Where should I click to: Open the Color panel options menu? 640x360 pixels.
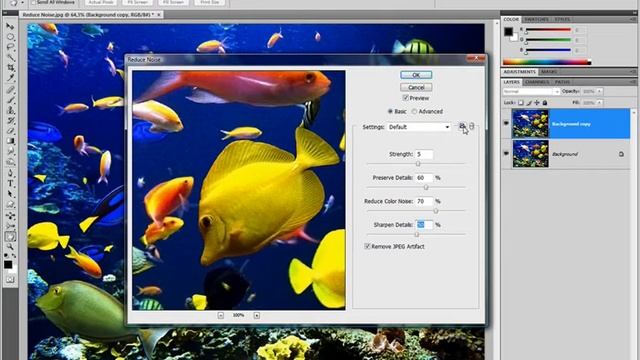(633, 19)
